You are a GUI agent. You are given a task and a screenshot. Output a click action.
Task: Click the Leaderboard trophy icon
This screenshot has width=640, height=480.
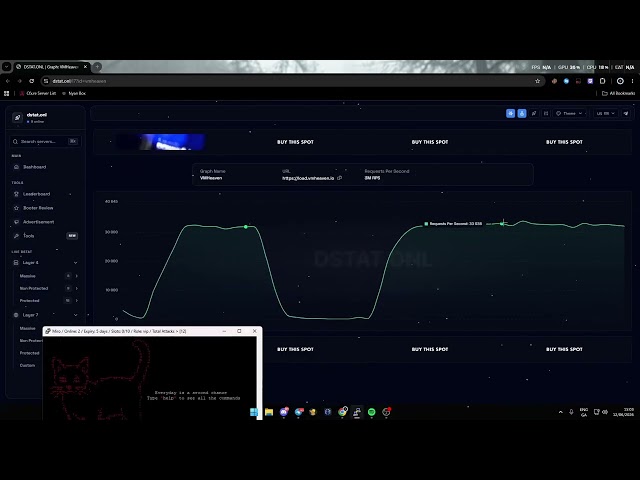(x=16, y=194)
